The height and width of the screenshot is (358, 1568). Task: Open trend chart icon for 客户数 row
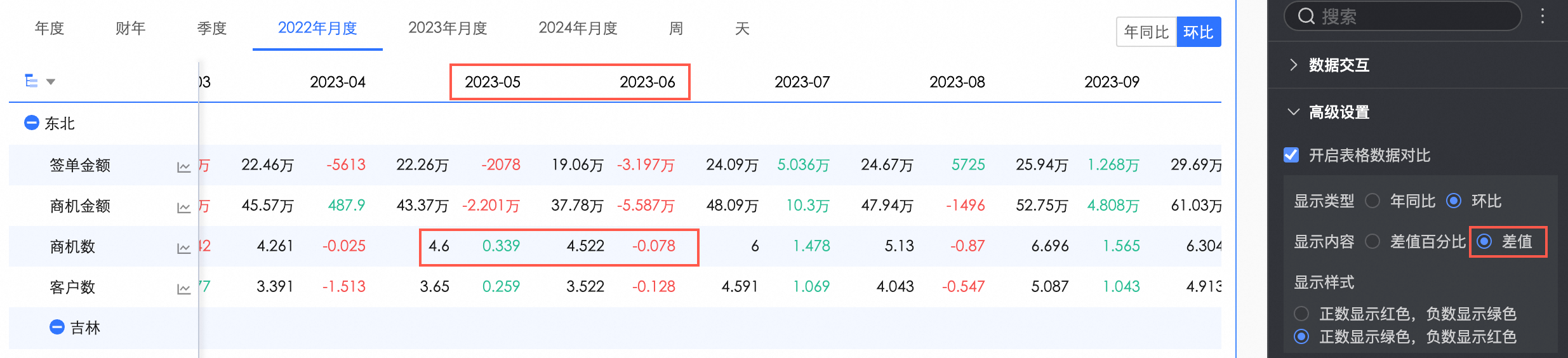(x=183, y=289)
